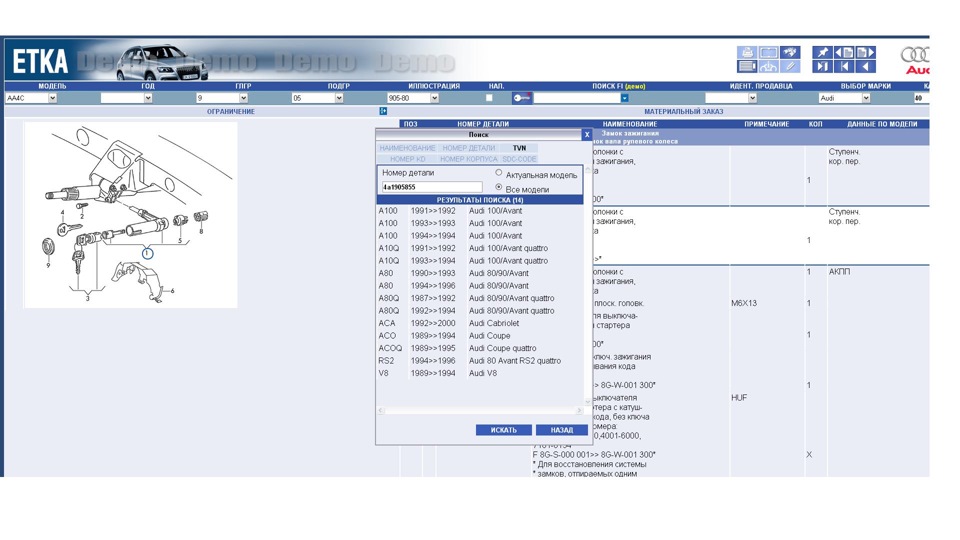Select result A10Q 1993>>1994 Audi 100/Avant quattro
Image resolution: width=960 pixels, height=540 pixels.
coord(479,261)
